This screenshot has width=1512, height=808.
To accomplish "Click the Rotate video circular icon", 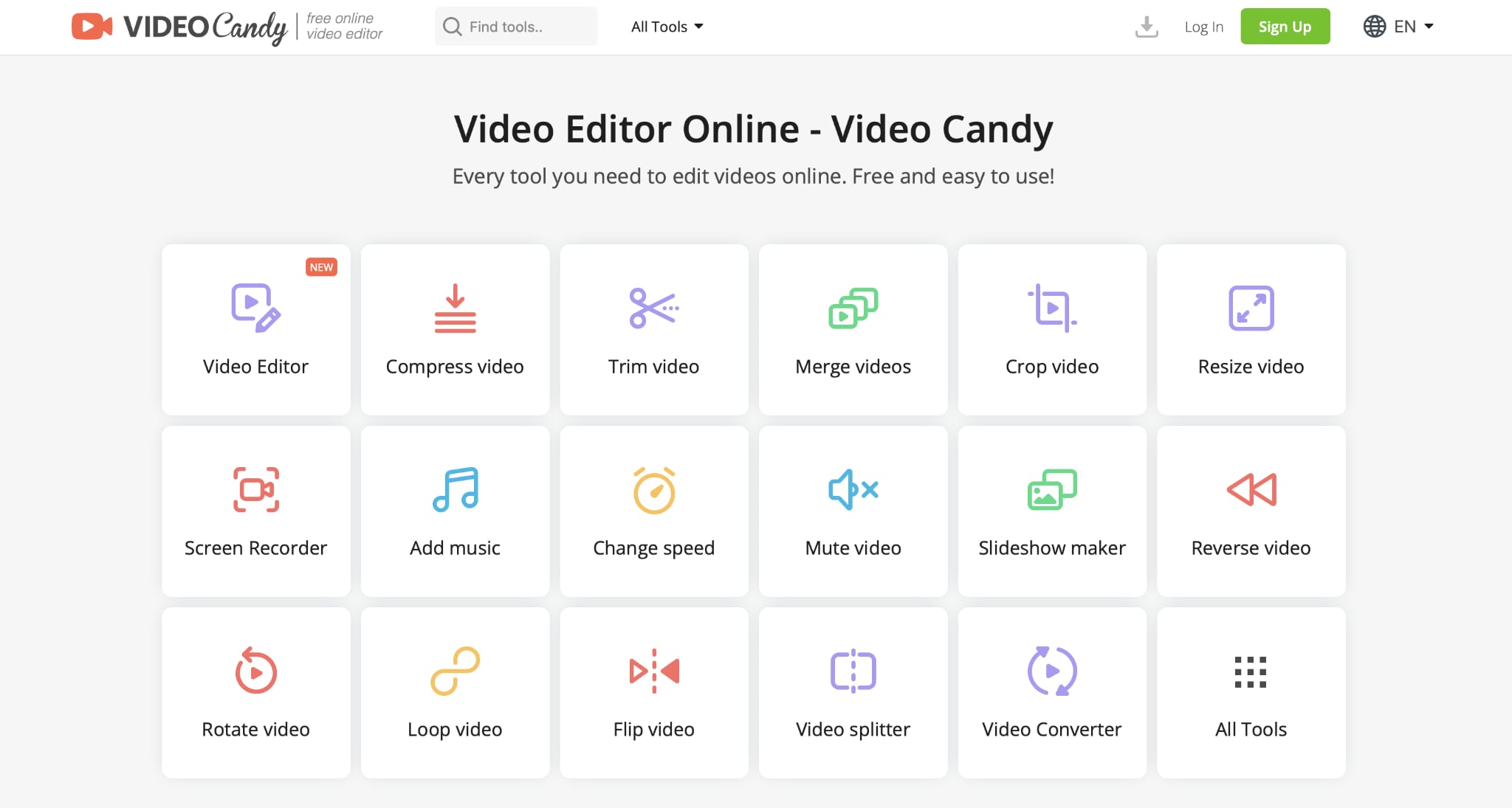I will click(255, 671).
